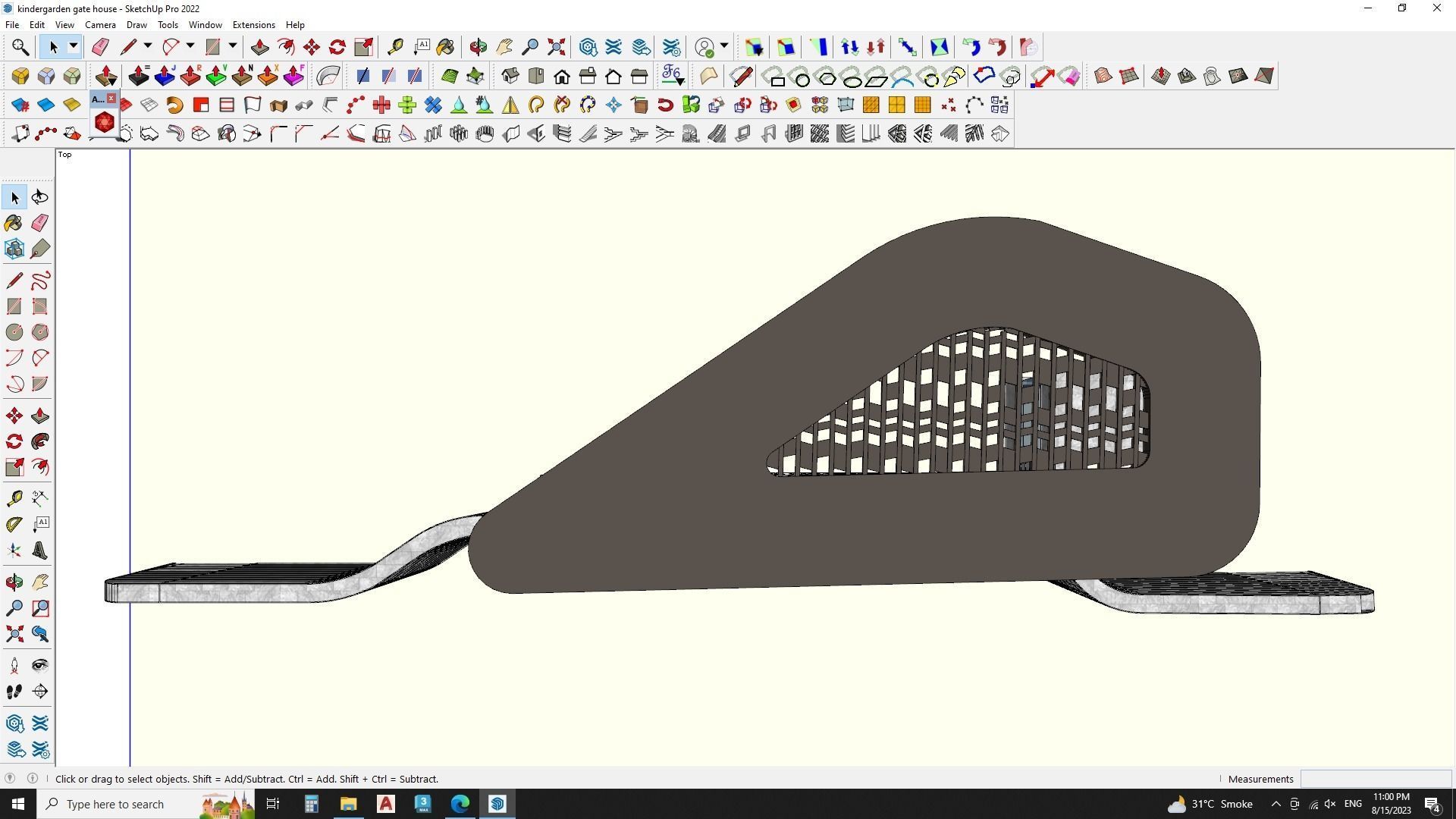
Task: Click the Measurements input box
Action: (1375, 779)
